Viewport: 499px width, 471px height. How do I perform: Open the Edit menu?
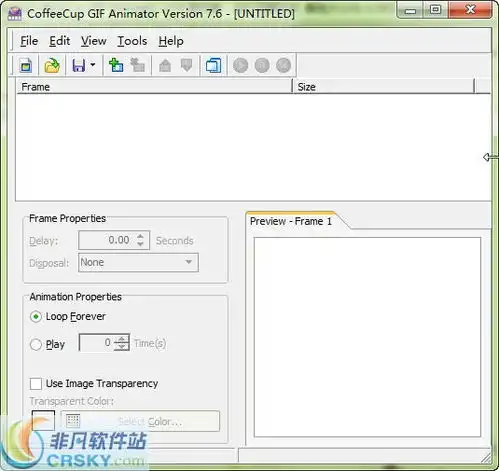pyautogui.click(x=59, y=41)
